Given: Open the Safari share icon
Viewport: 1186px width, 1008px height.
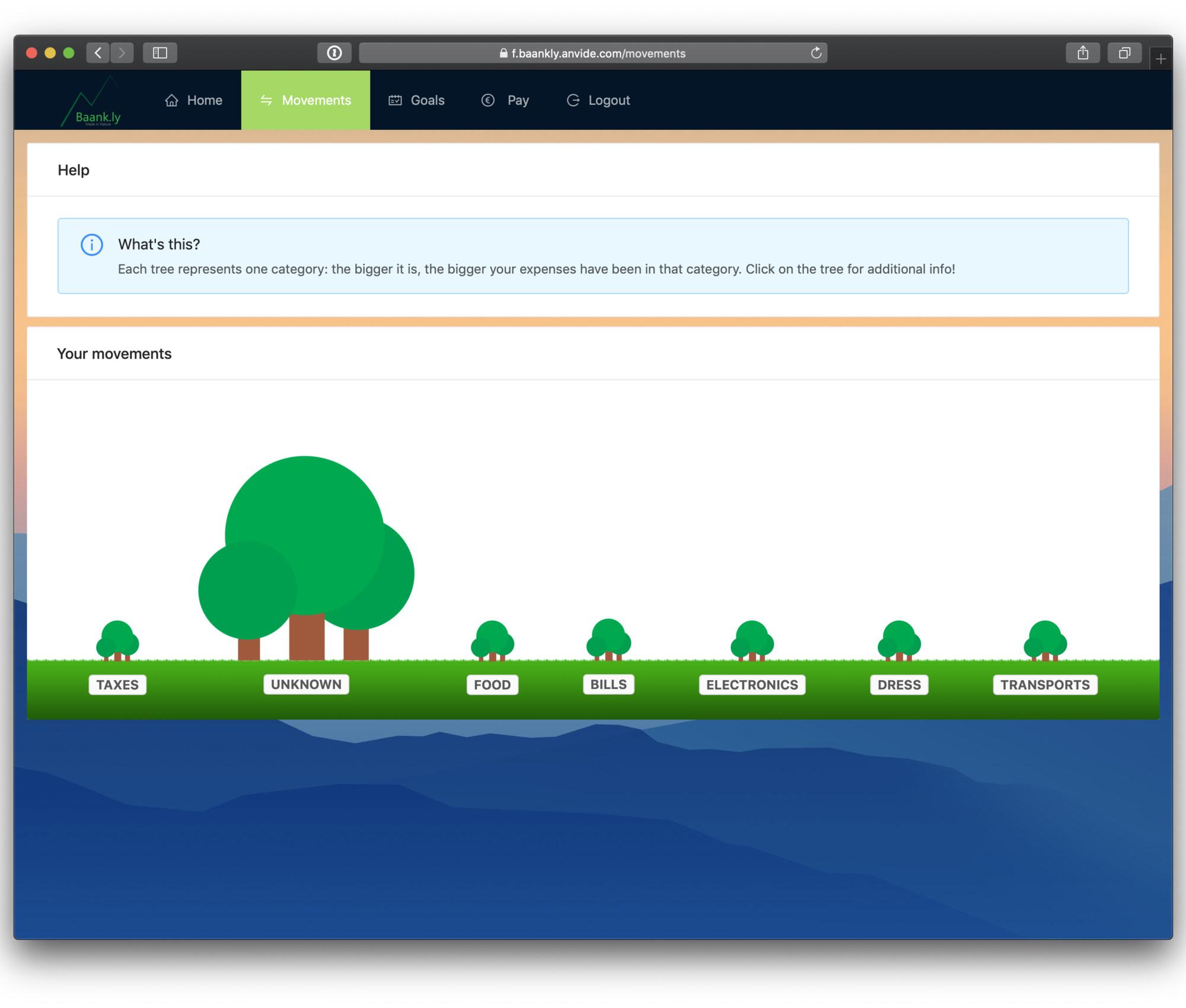Looking at the screenshot, I should pyautogui.click(x=1083, y=53).
